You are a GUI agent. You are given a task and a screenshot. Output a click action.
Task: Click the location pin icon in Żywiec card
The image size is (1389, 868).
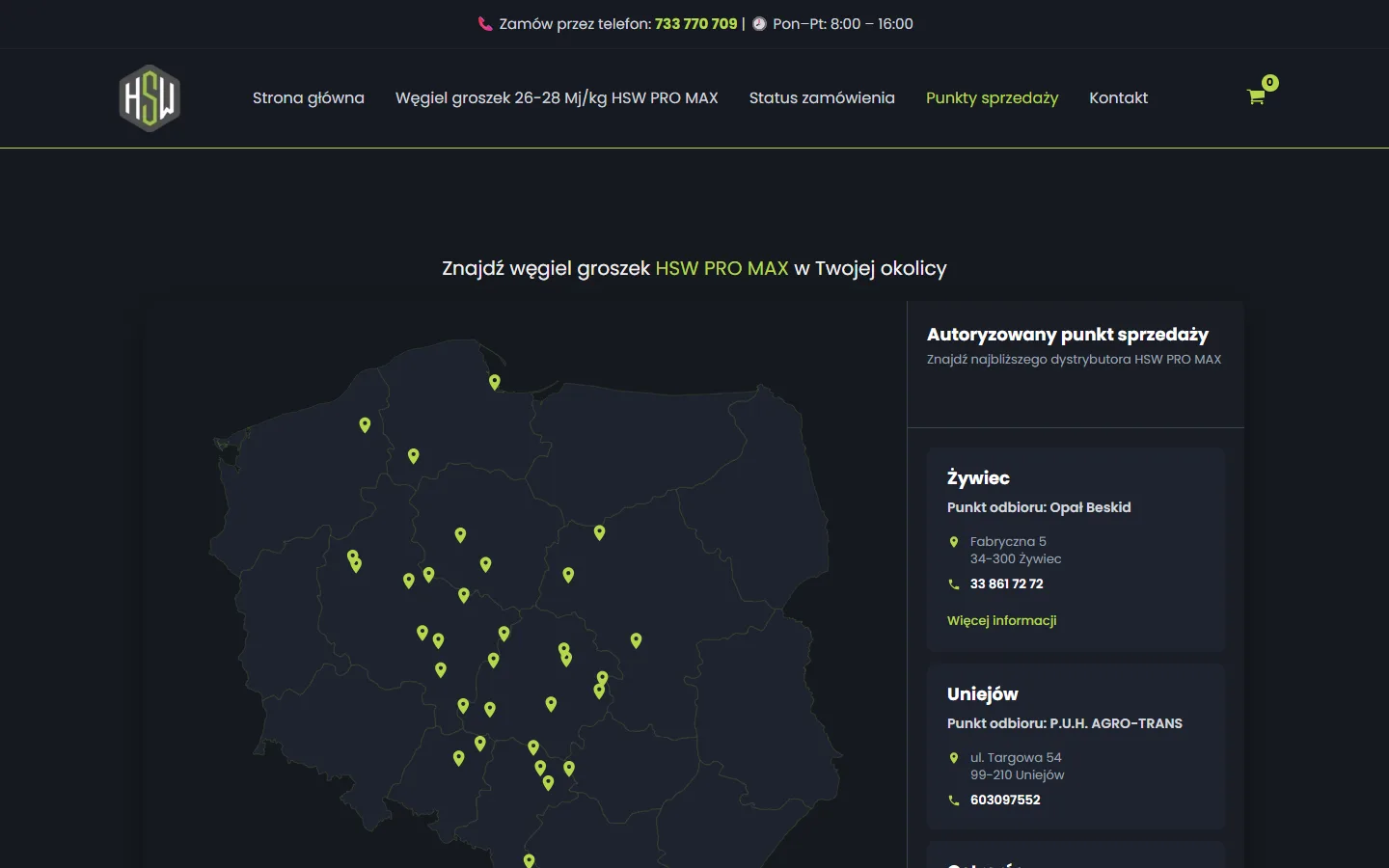tap(954, 542)
